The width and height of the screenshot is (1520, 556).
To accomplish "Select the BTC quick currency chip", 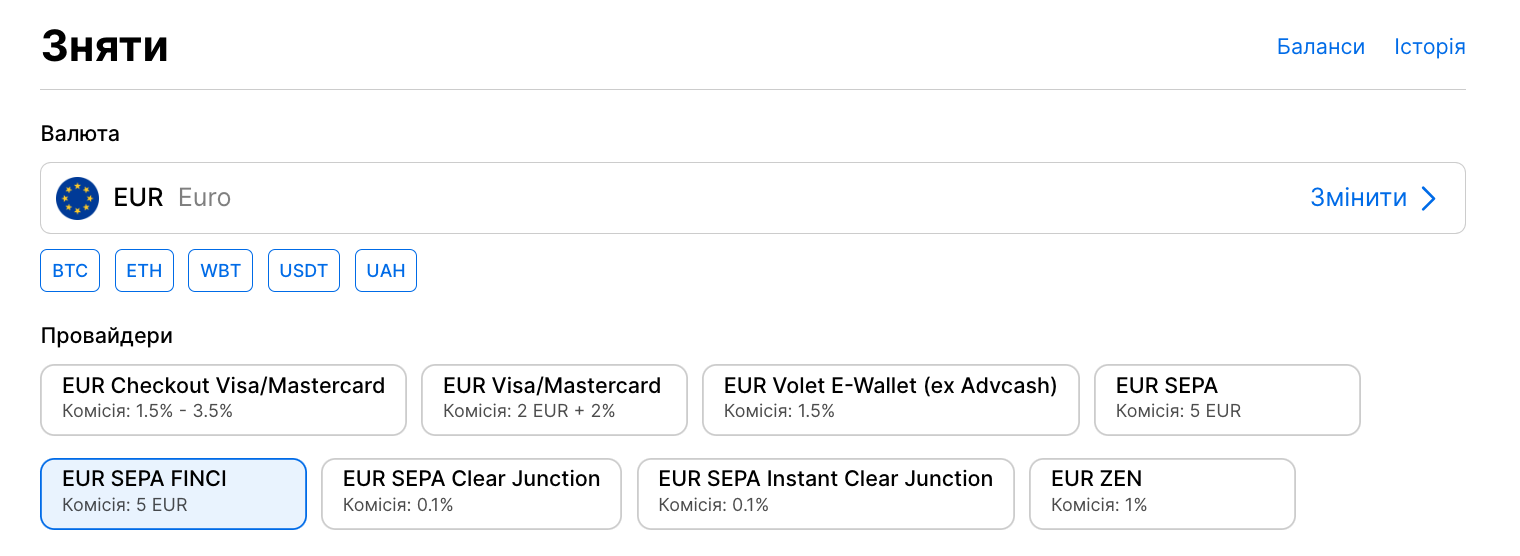I will [70, 271].
